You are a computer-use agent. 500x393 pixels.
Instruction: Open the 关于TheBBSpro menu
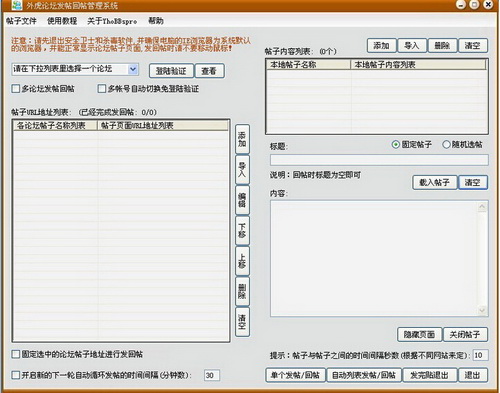click(112, 21)
